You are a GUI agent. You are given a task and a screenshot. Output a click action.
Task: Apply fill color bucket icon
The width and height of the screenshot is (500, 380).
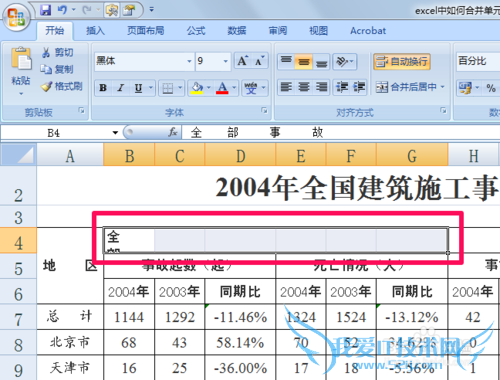point(197,88)
